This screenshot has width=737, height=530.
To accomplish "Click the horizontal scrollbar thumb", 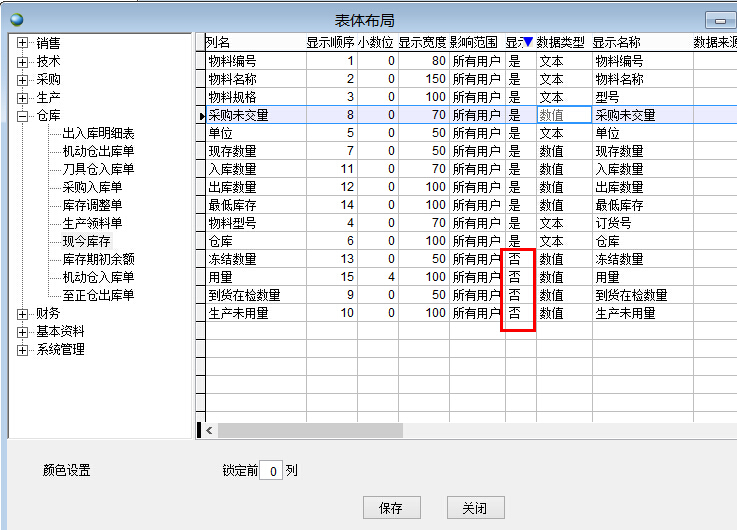I will point(310,430).
